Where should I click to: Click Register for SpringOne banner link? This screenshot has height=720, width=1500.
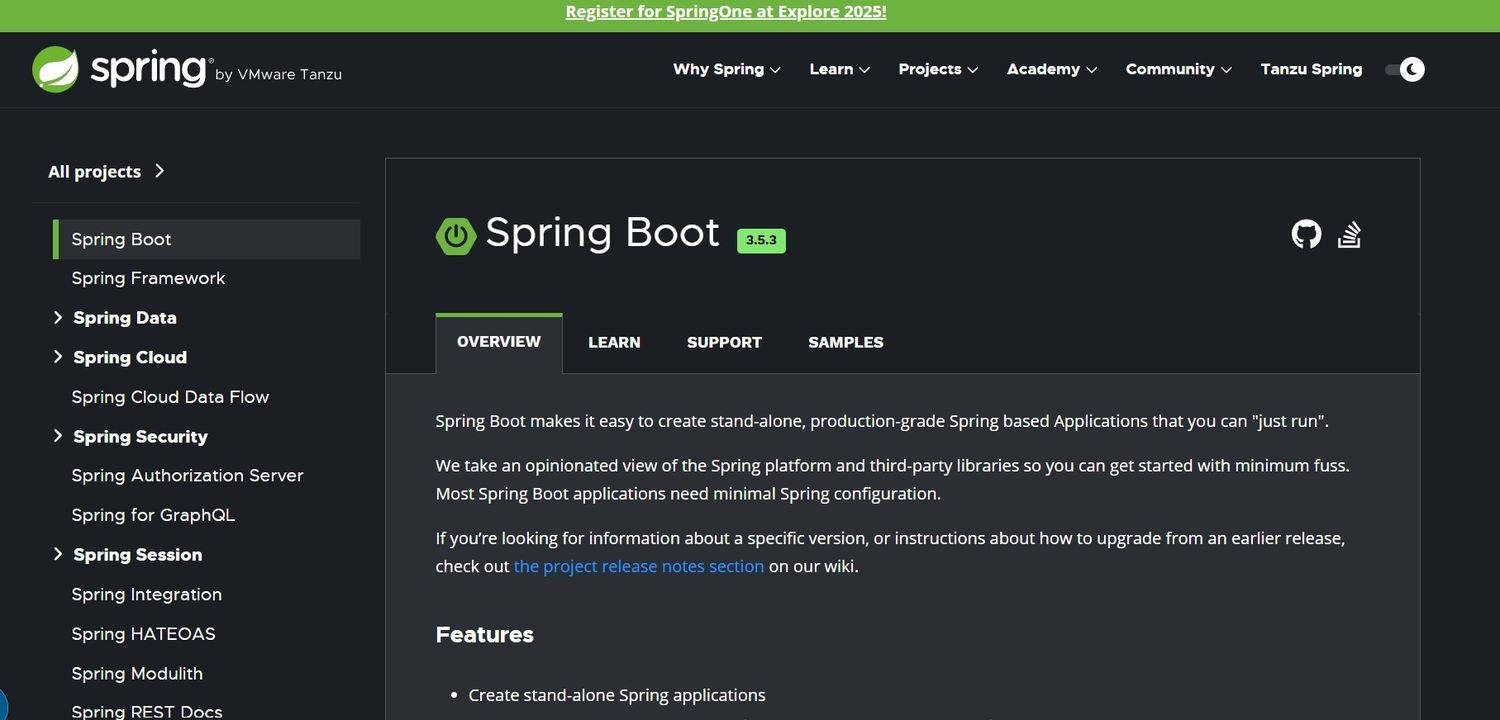click(x=726, y=12)
